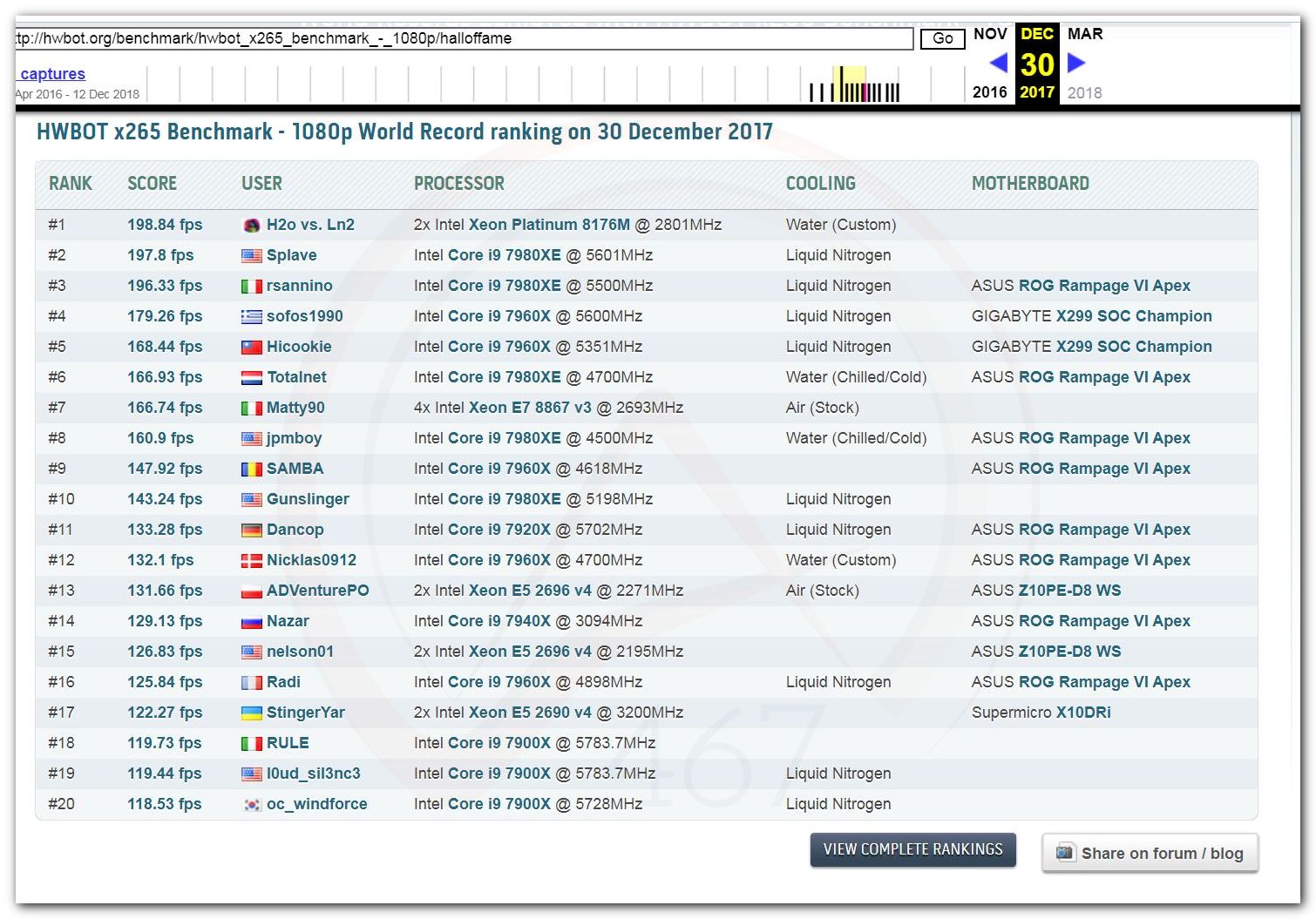Click the South Korean flag beside oc_windforce
Screen dimensions: 1316x919
pos(251,805)
